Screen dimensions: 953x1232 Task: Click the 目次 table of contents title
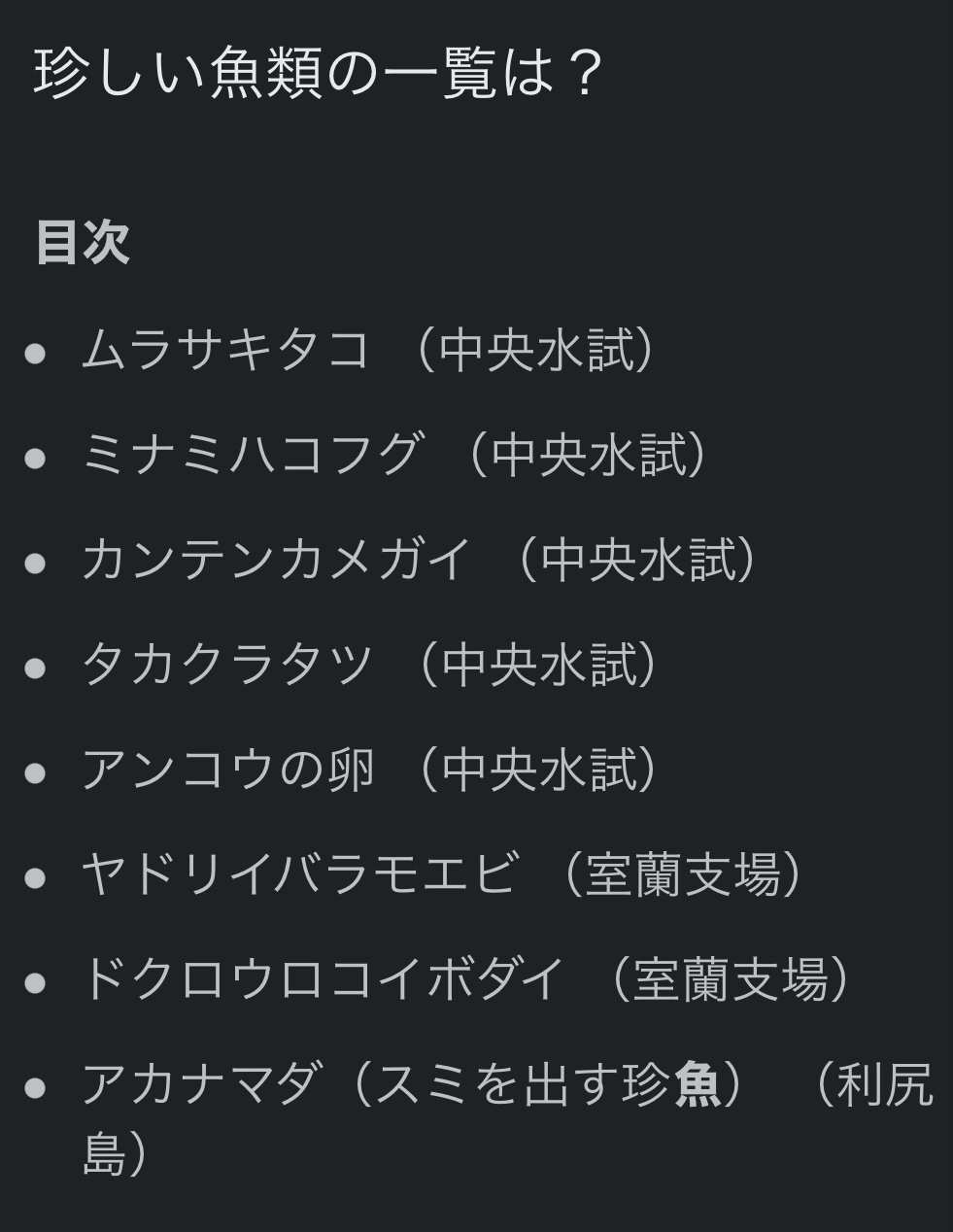(83, 242)
